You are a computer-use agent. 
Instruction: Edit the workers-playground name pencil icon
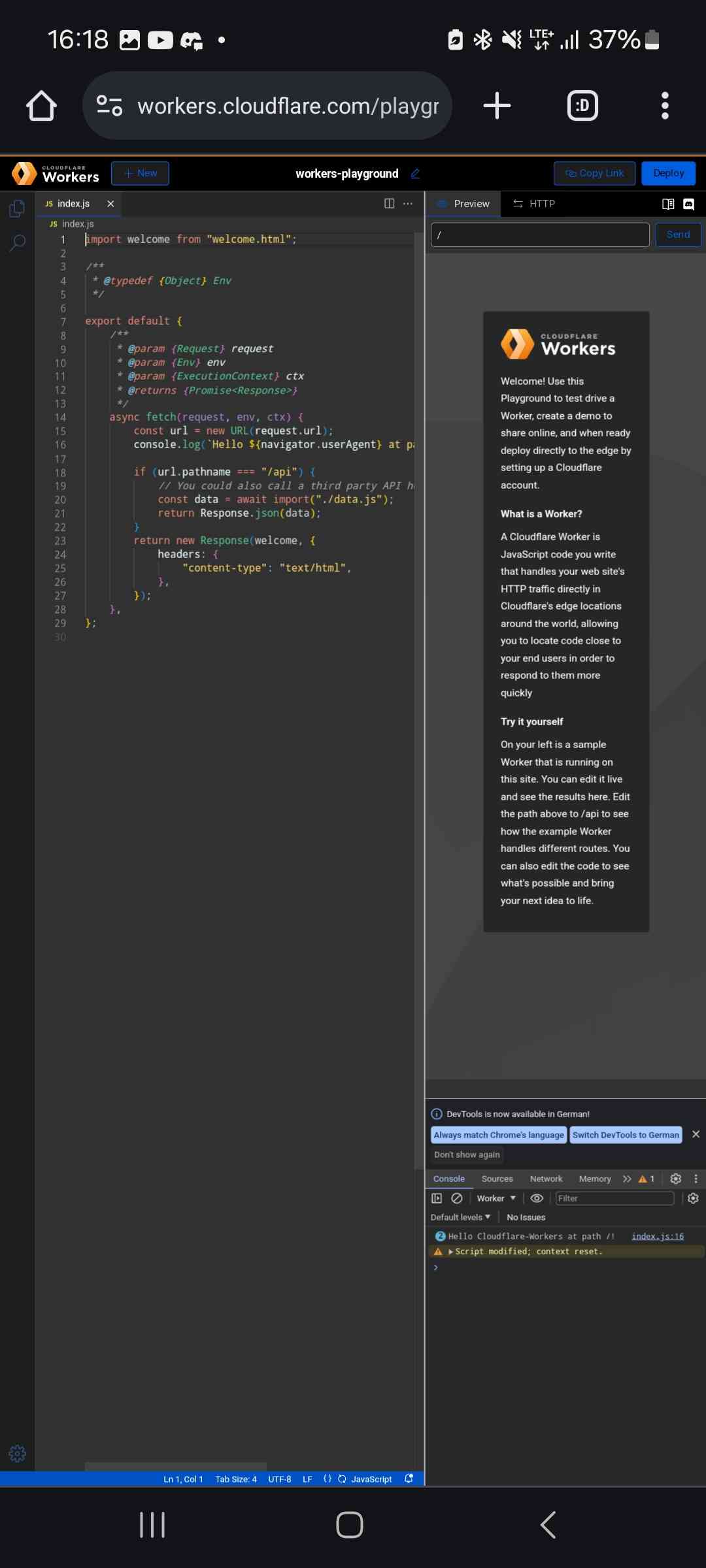coord(415,174)
